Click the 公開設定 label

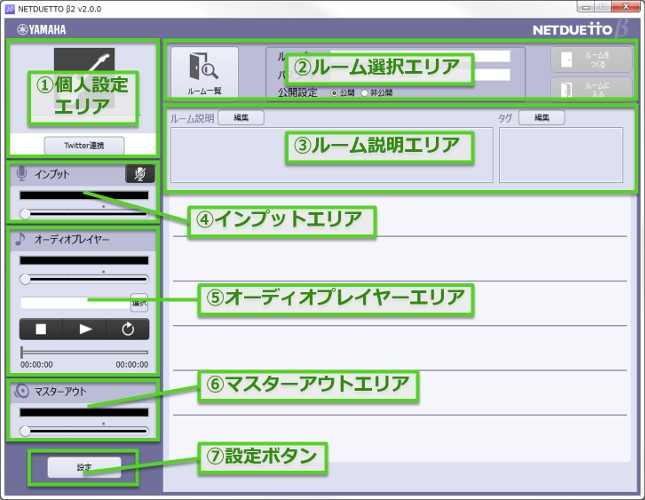tap(297, 93)
